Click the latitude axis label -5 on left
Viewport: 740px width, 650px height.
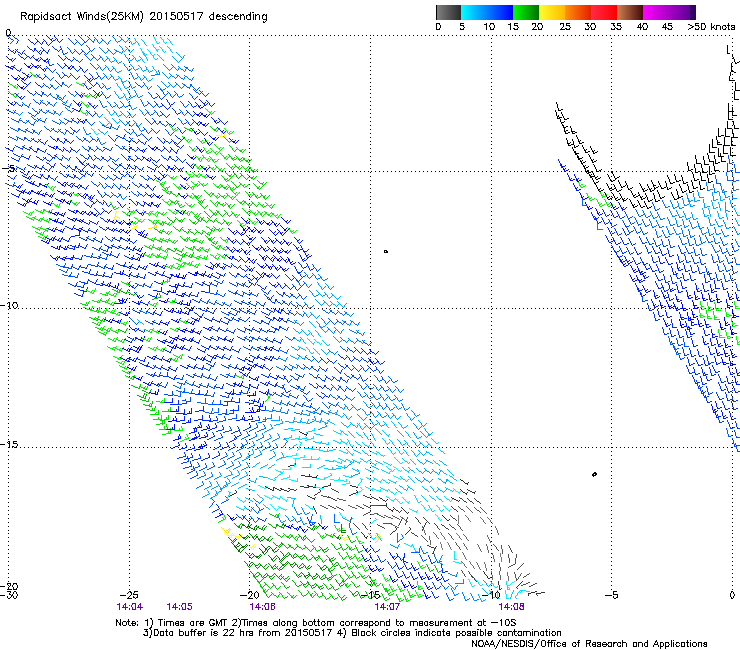click(8, 168)
